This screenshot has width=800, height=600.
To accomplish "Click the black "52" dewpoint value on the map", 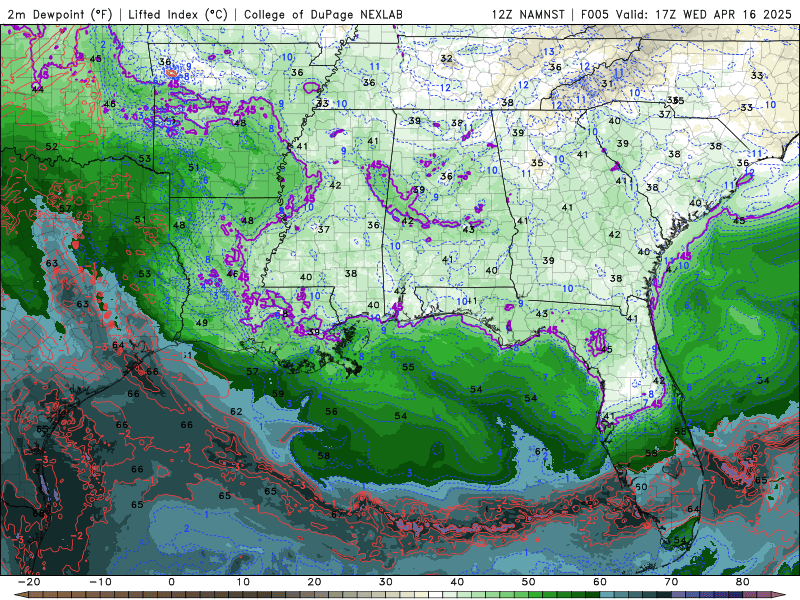I will click(52, 146).
